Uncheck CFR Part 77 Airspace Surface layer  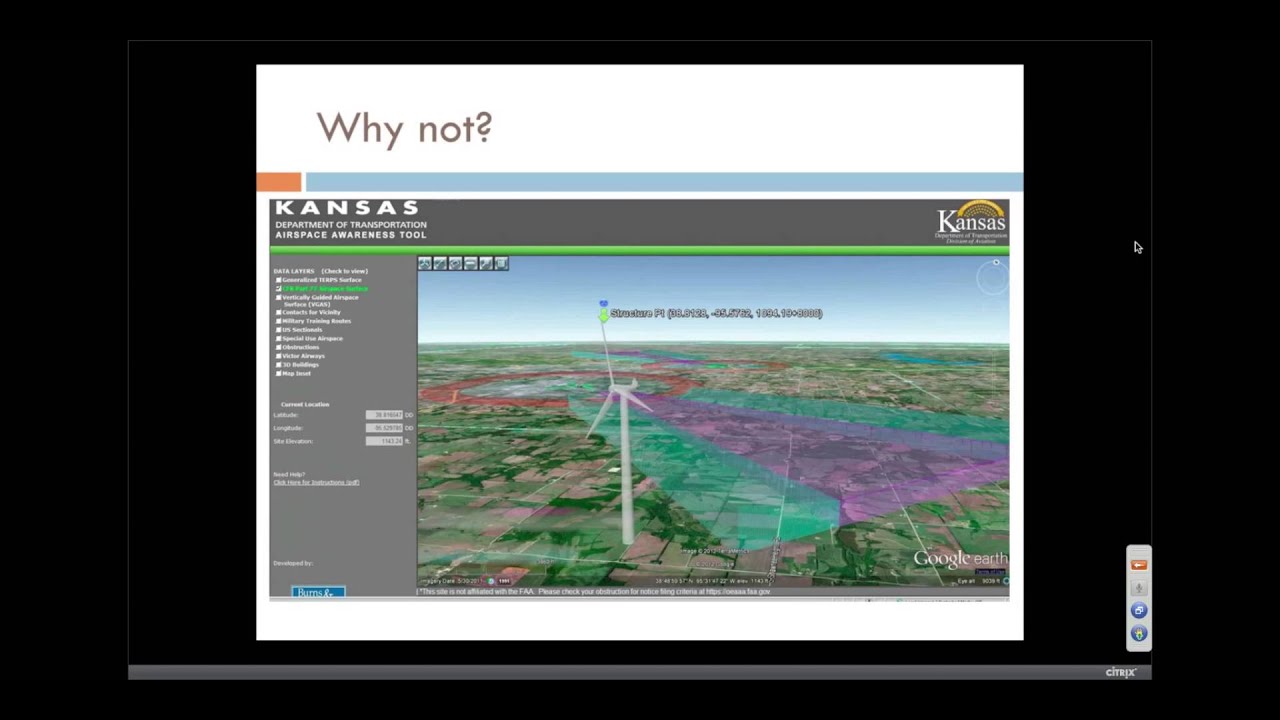(x=279, y=288)
